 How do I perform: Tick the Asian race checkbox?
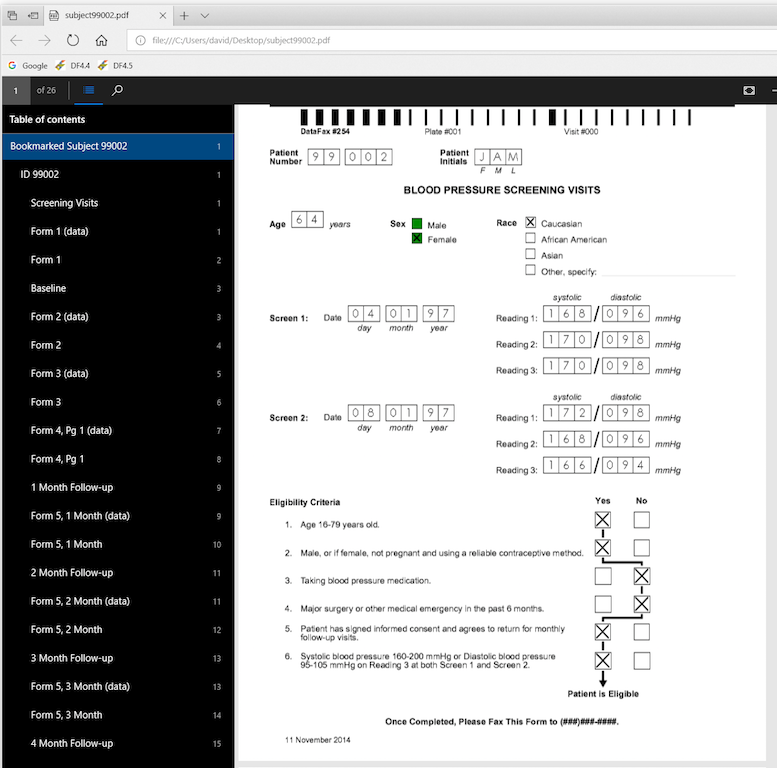tap(530, 255)
